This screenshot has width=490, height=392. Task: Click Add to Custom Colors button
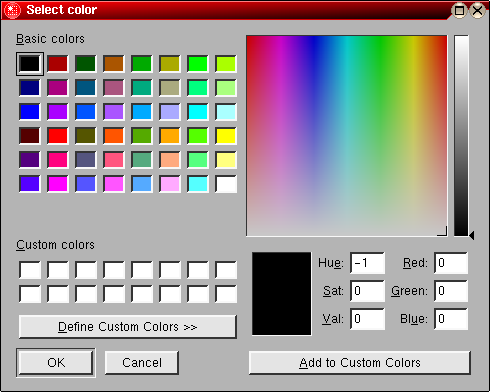(360, 363)
